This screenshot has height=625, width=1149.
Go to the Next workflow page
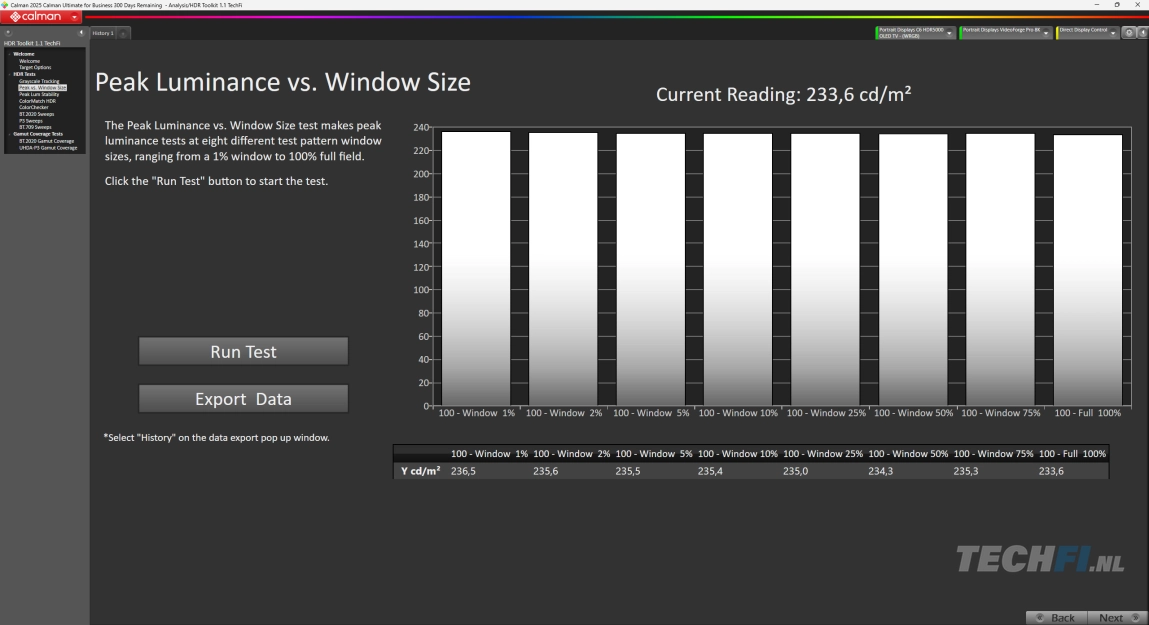pos(1117,617)
